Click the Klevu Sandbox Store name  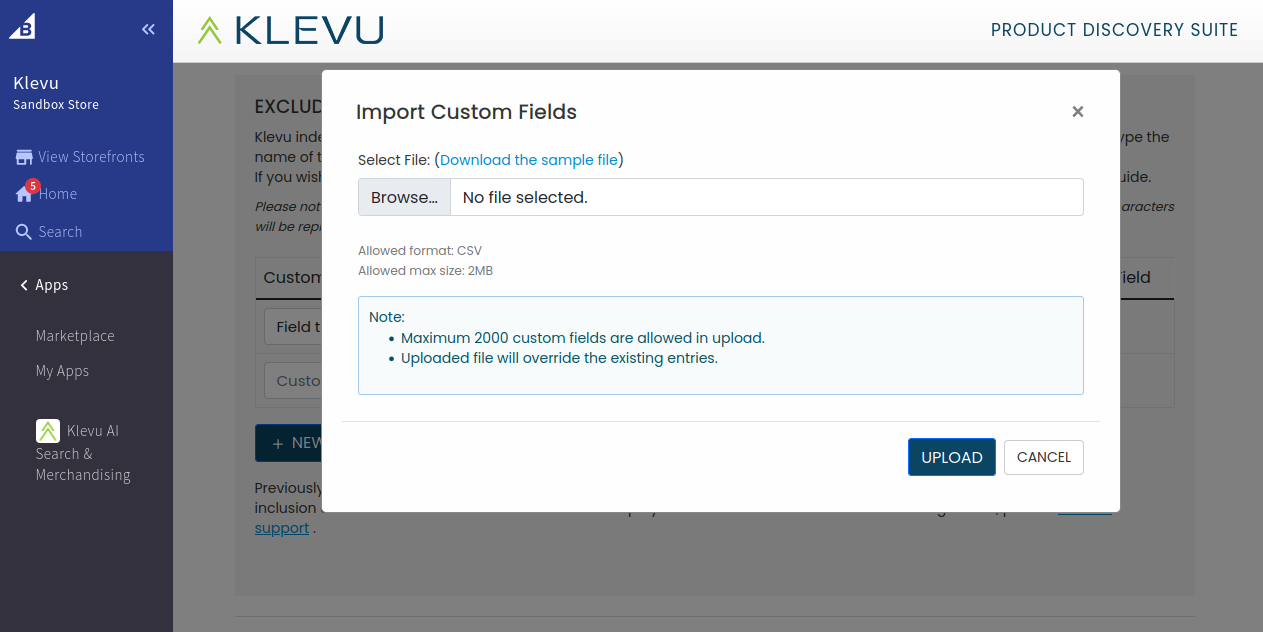pyautogui.click(x=56, y=93)
